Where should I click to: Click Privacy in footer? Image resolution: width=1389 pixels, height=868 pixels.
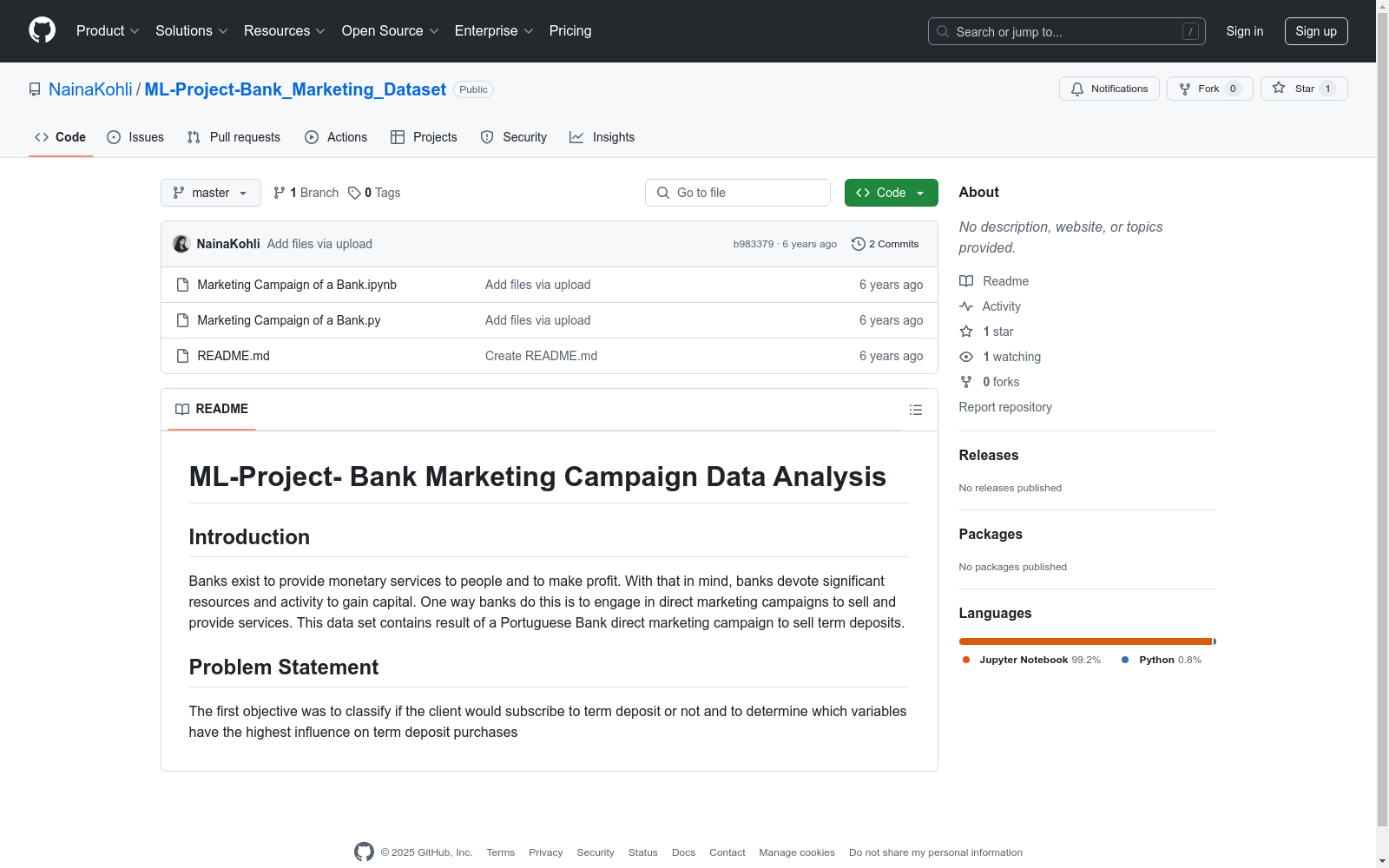[x=546, y=852]
